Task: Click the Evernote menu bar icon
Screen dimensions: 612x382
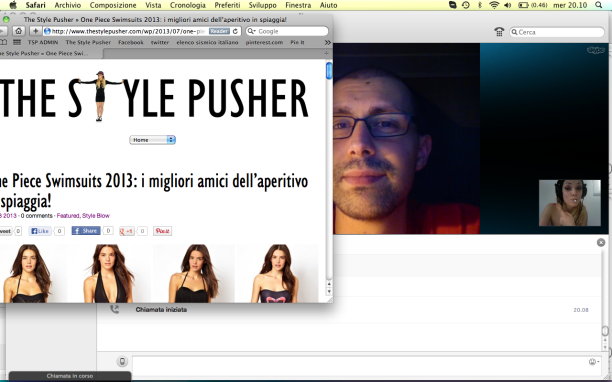Action: [453, 5]
